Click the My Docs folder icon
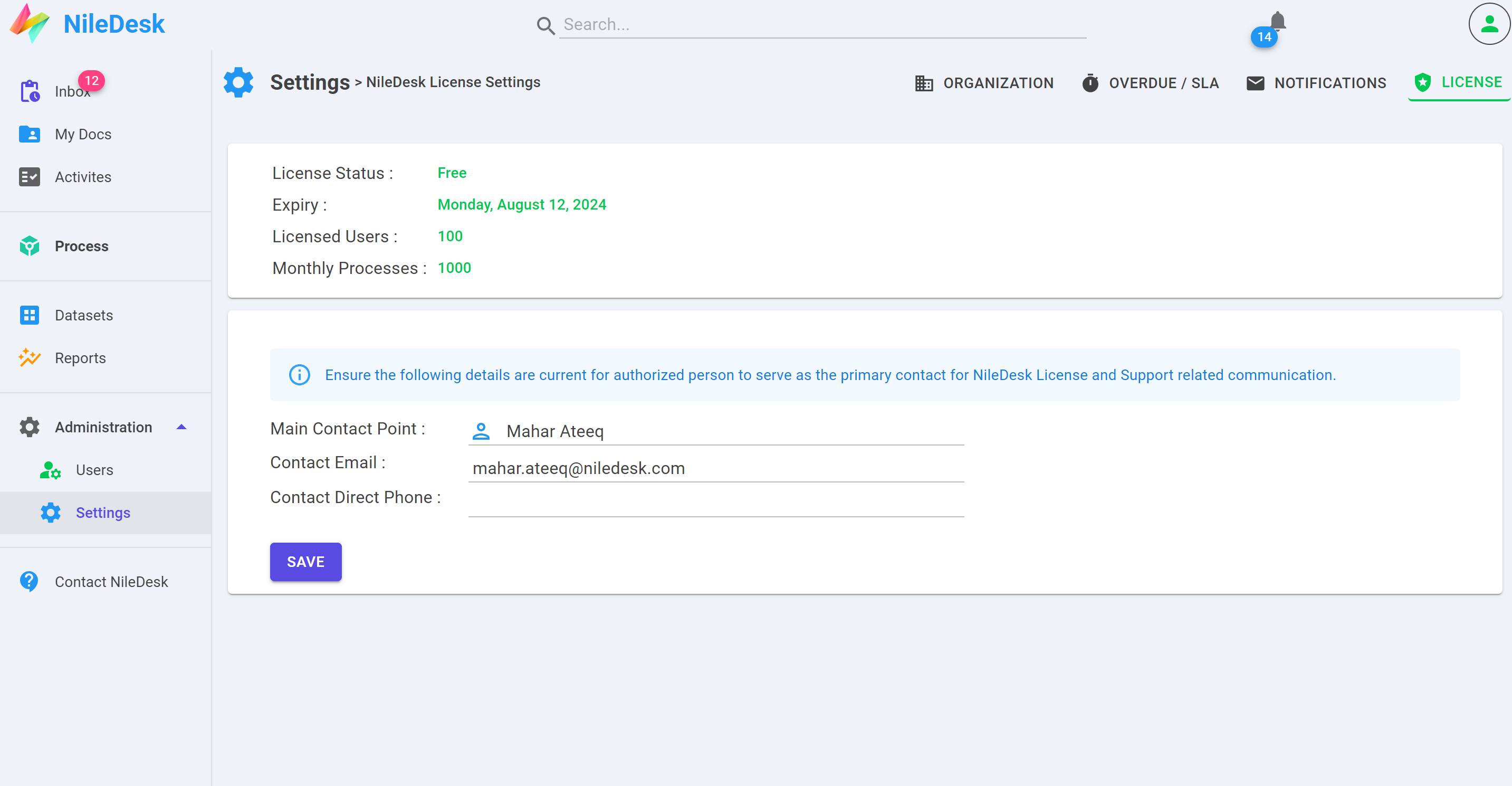1512x786 pixels. [30, 134]
